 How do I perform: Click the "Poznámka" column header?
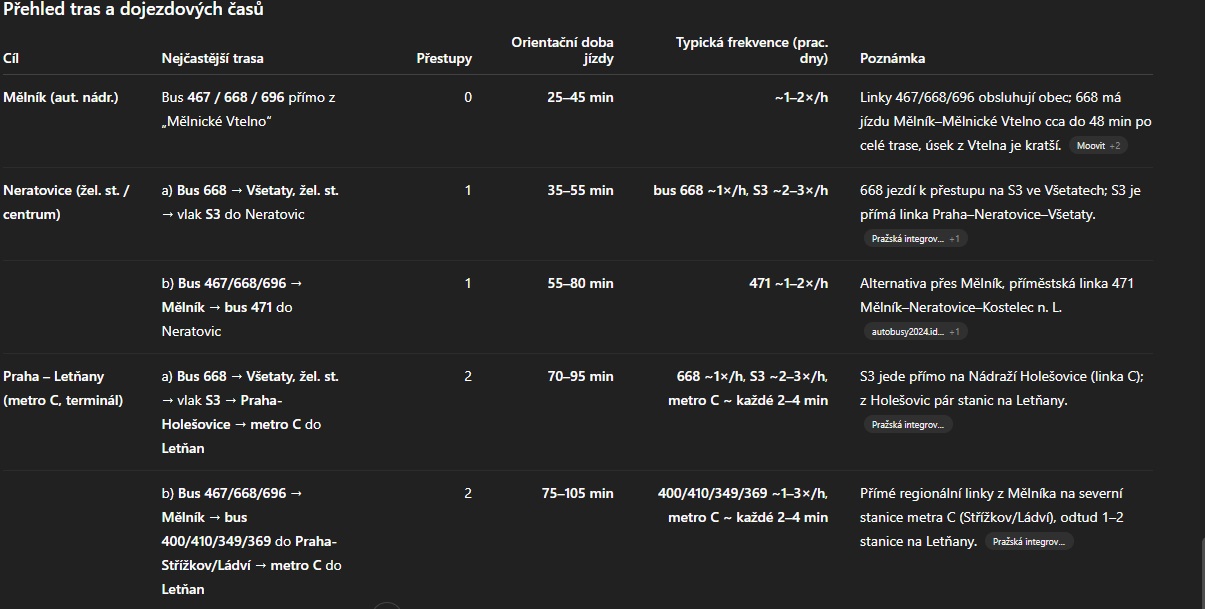point(892,59)
